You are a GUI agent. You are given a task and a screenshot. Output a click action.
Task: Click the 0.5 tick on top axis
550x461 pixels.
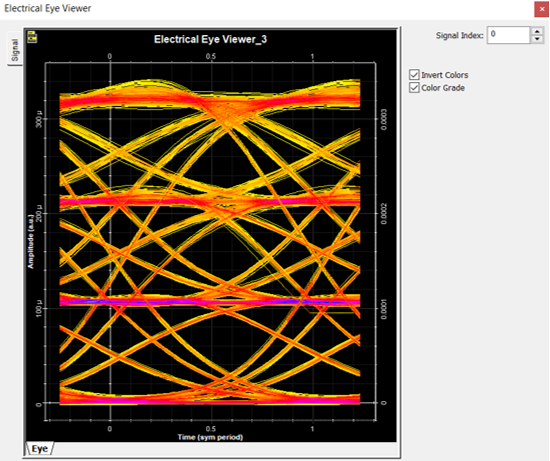pos(211,56)
